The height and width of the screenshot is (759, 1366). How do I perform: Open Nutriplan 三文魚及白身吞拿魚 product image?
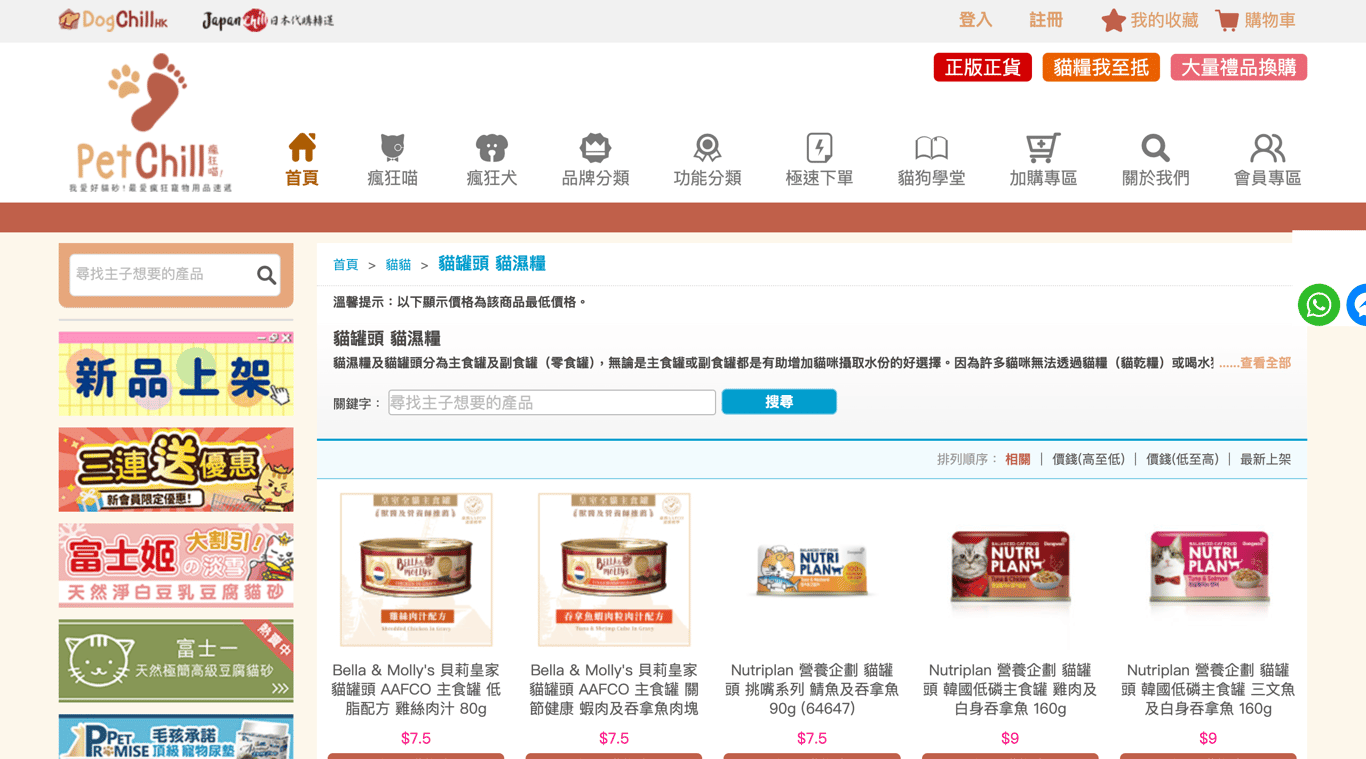point(1208,569)
